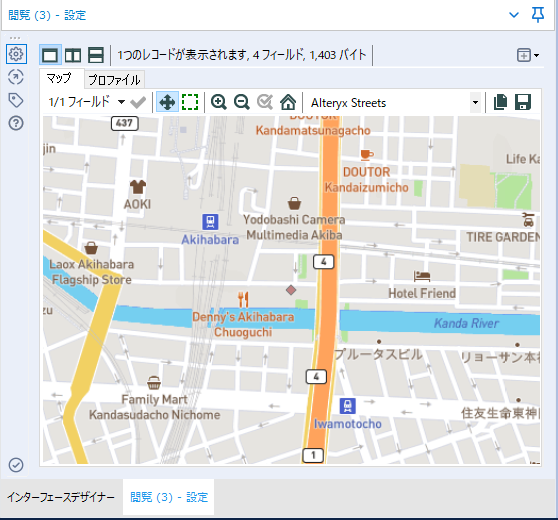
Task: Click the Kandamatsunagacho map label
Action: (x=313, y=131)
